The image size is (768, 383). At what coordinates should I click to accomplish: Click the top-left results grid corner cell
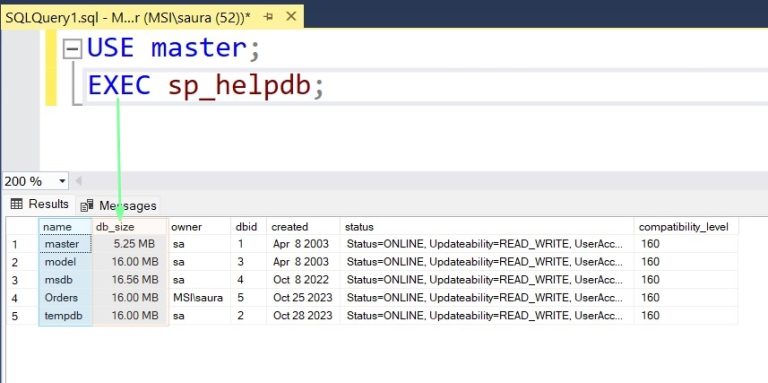pyautogui.click(x=23, y=227)
